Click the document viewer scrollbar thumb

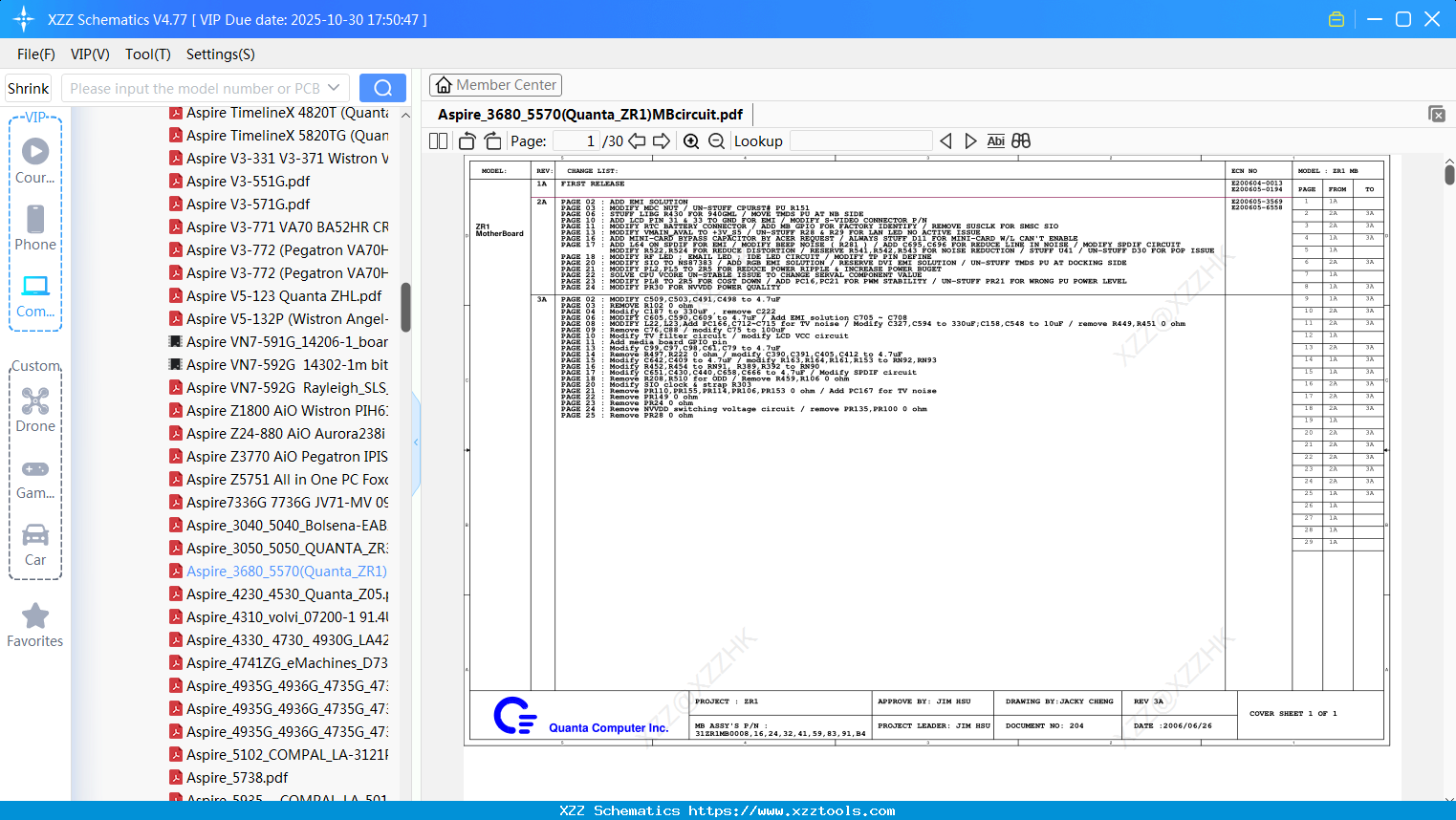coord(1449,174)
